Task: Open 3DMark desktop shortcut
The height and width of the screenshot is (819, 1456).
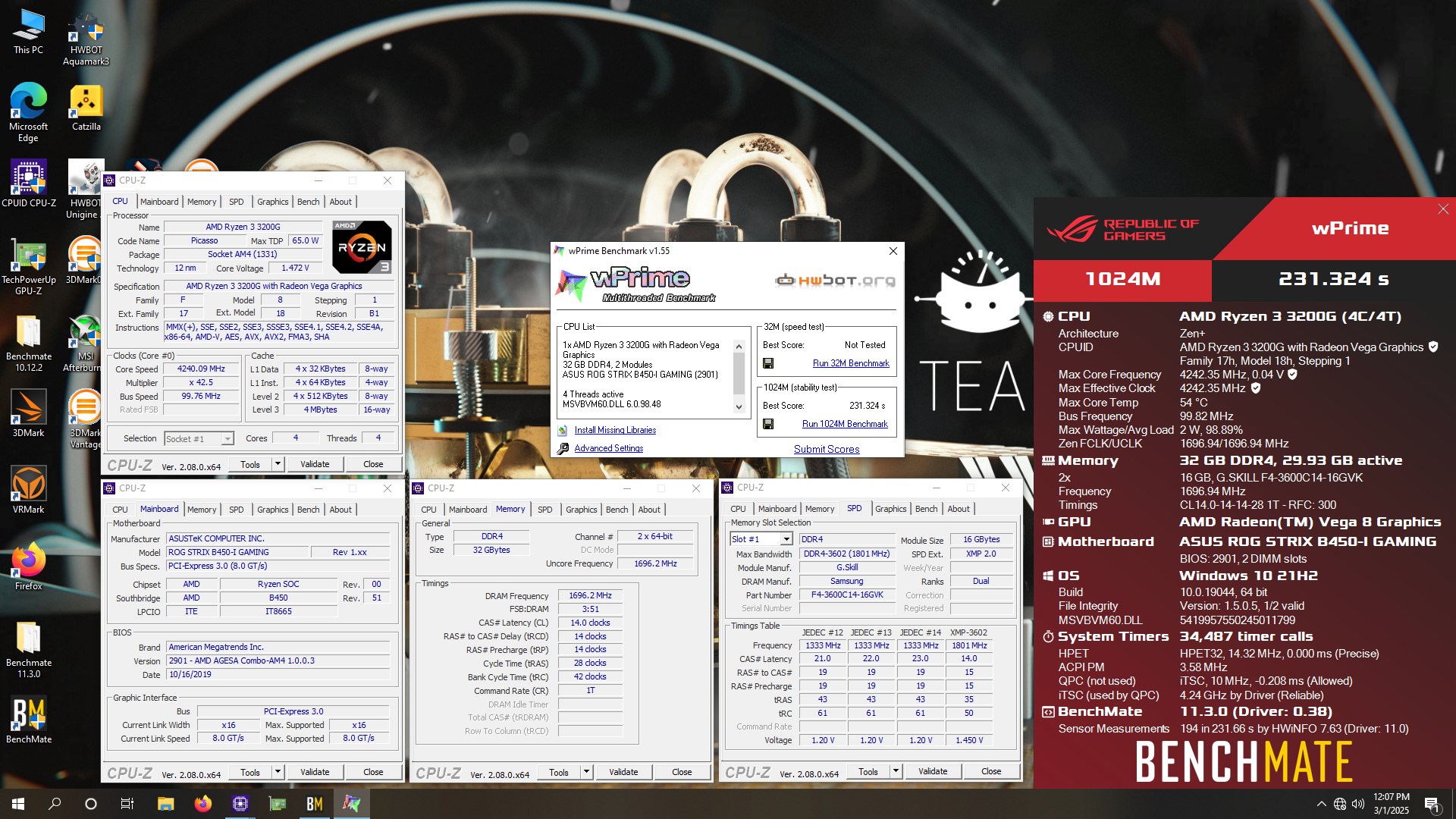Action: (28, 413)
